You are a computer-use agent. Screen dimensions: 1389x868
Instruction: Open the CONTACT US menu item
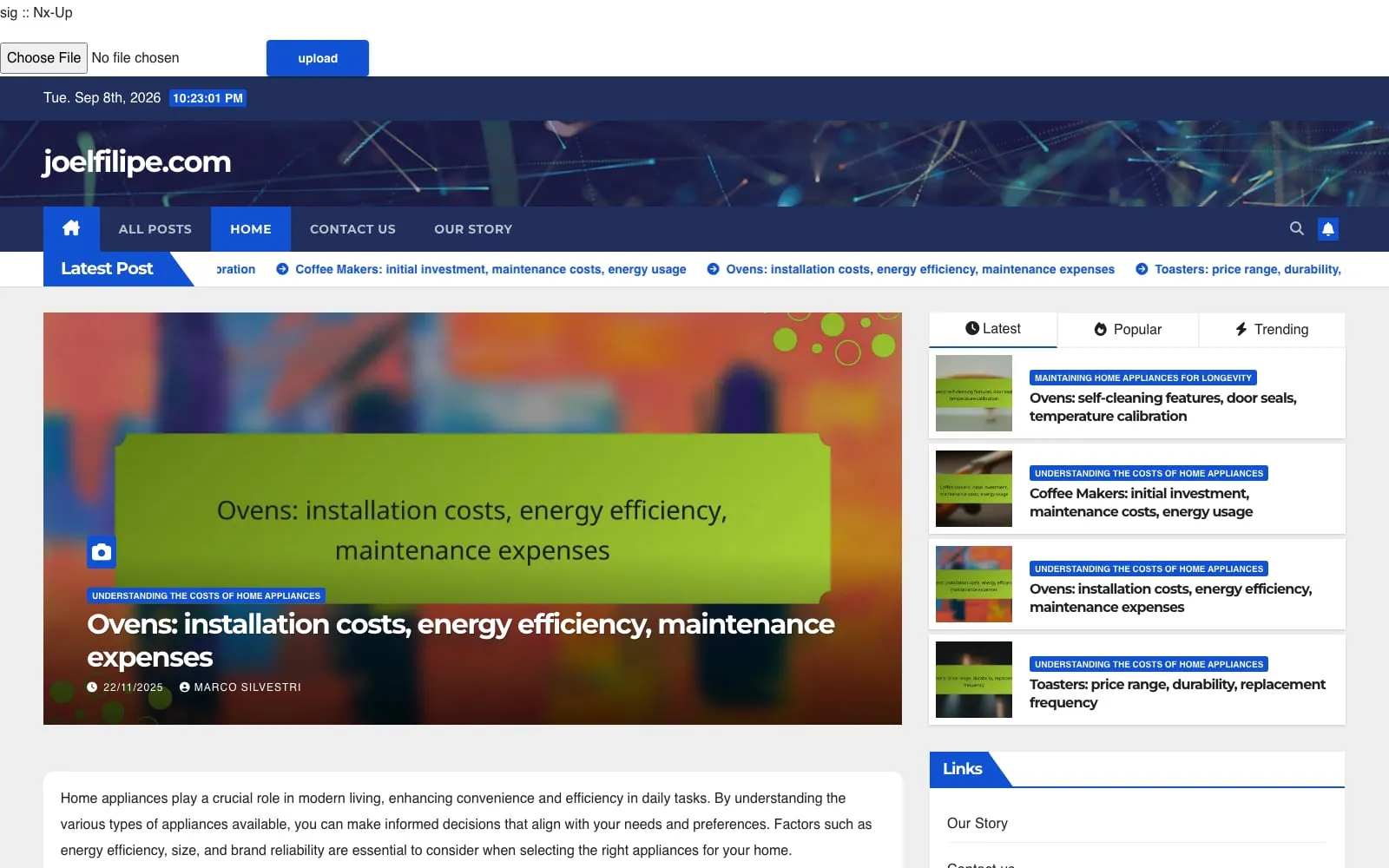click(x=352, y=229)
